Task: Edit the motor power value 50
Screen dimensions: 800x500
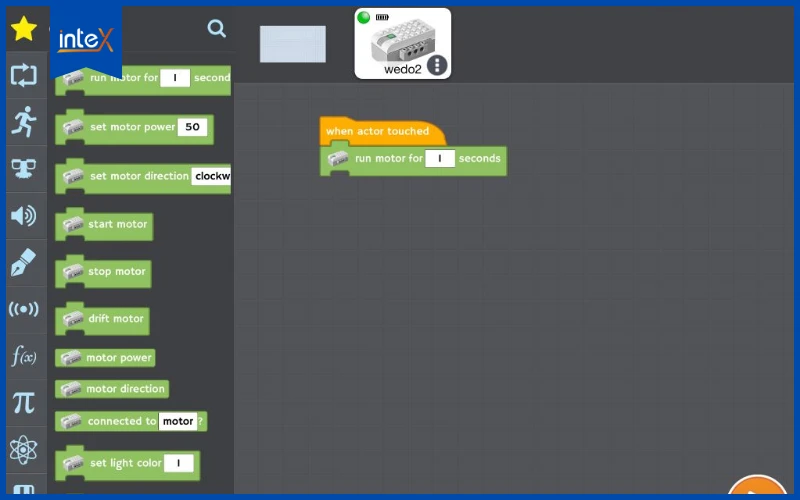Action: pyautogui.click(x=192, y=127)
